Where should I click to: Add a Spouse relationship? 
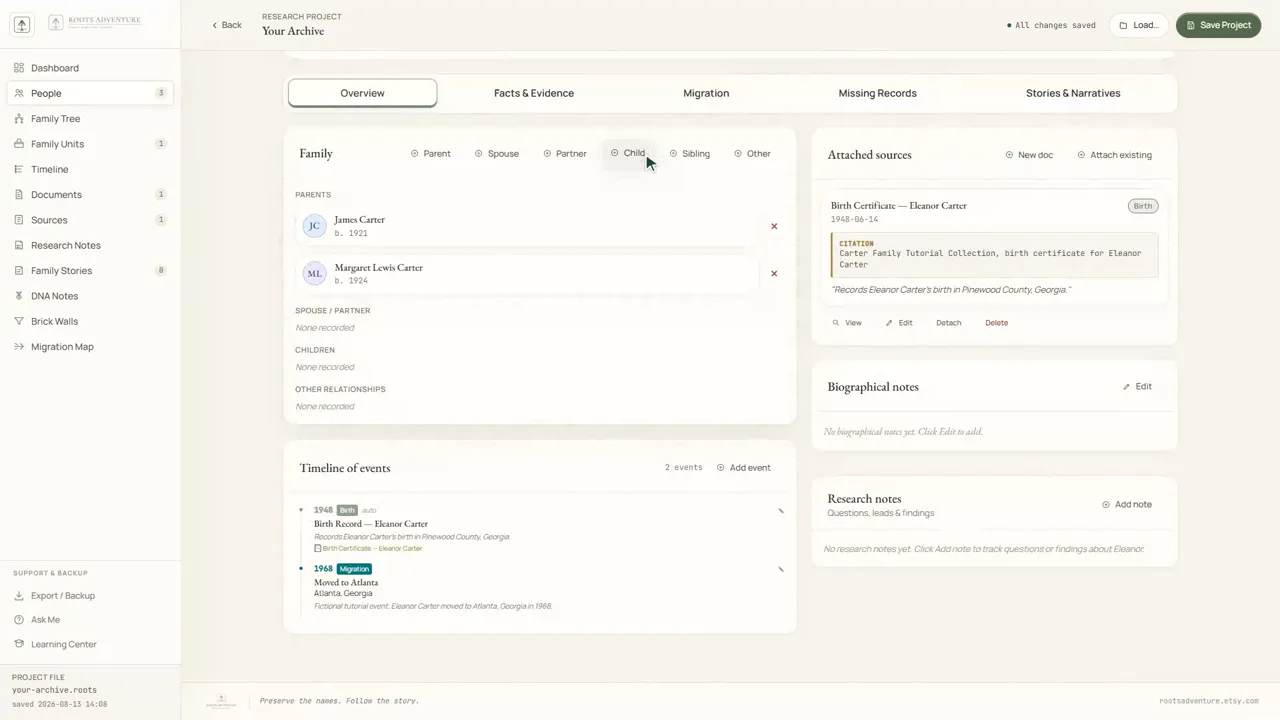coord(497,154)
